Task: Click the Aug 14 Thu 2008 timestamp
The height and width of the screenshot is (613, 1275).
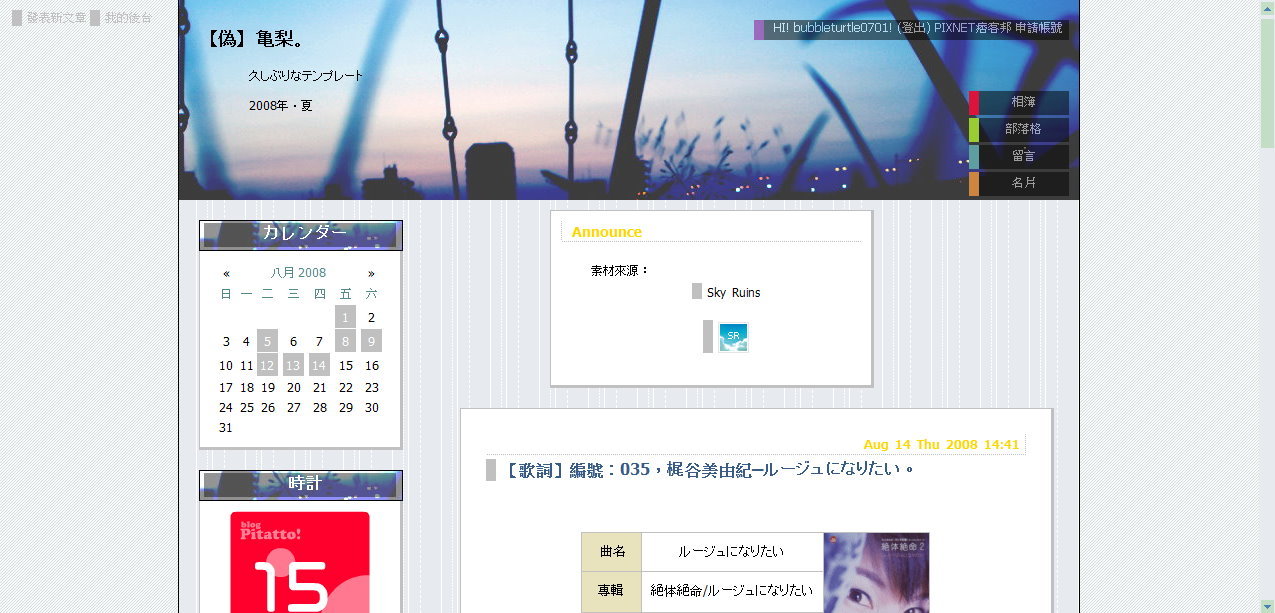Action: tap(941, 444)
